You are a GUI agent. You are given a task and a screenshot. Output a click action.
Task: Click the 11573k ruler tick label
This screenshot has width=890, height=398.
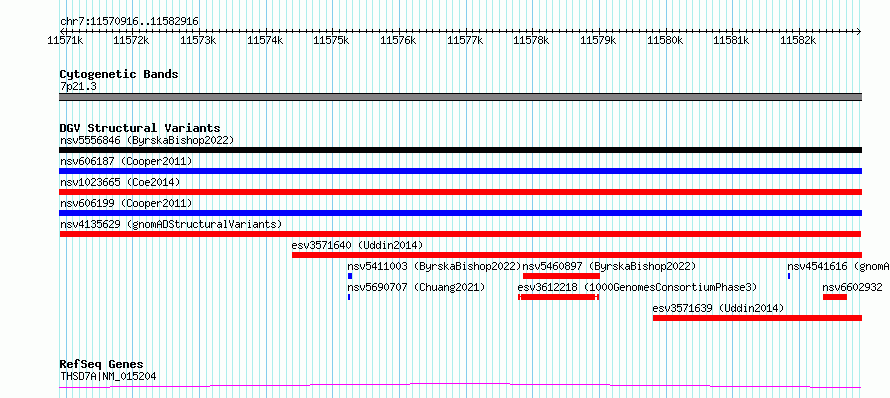[198, 40]
